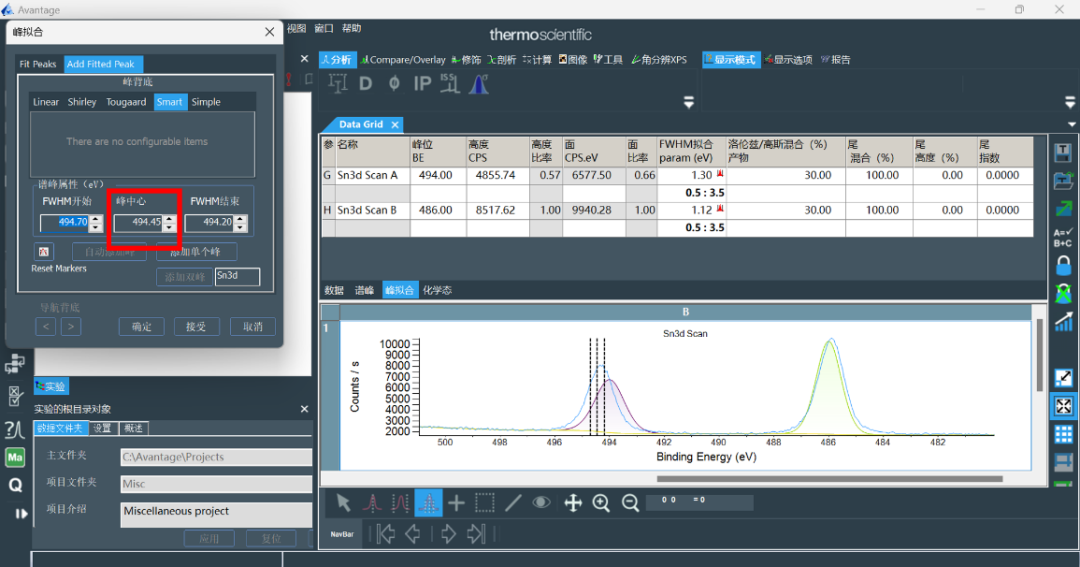Click the zoom in magnifier icon

601,503
